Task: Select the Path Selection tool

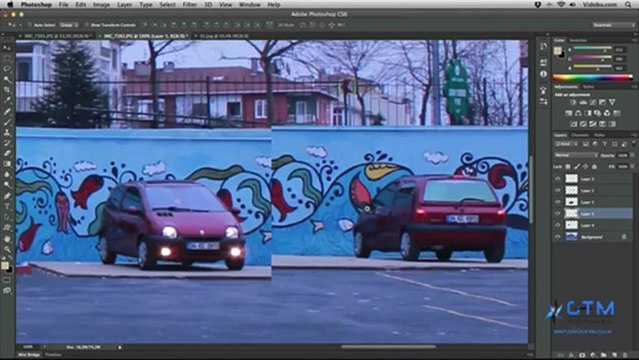Action: 7,217
